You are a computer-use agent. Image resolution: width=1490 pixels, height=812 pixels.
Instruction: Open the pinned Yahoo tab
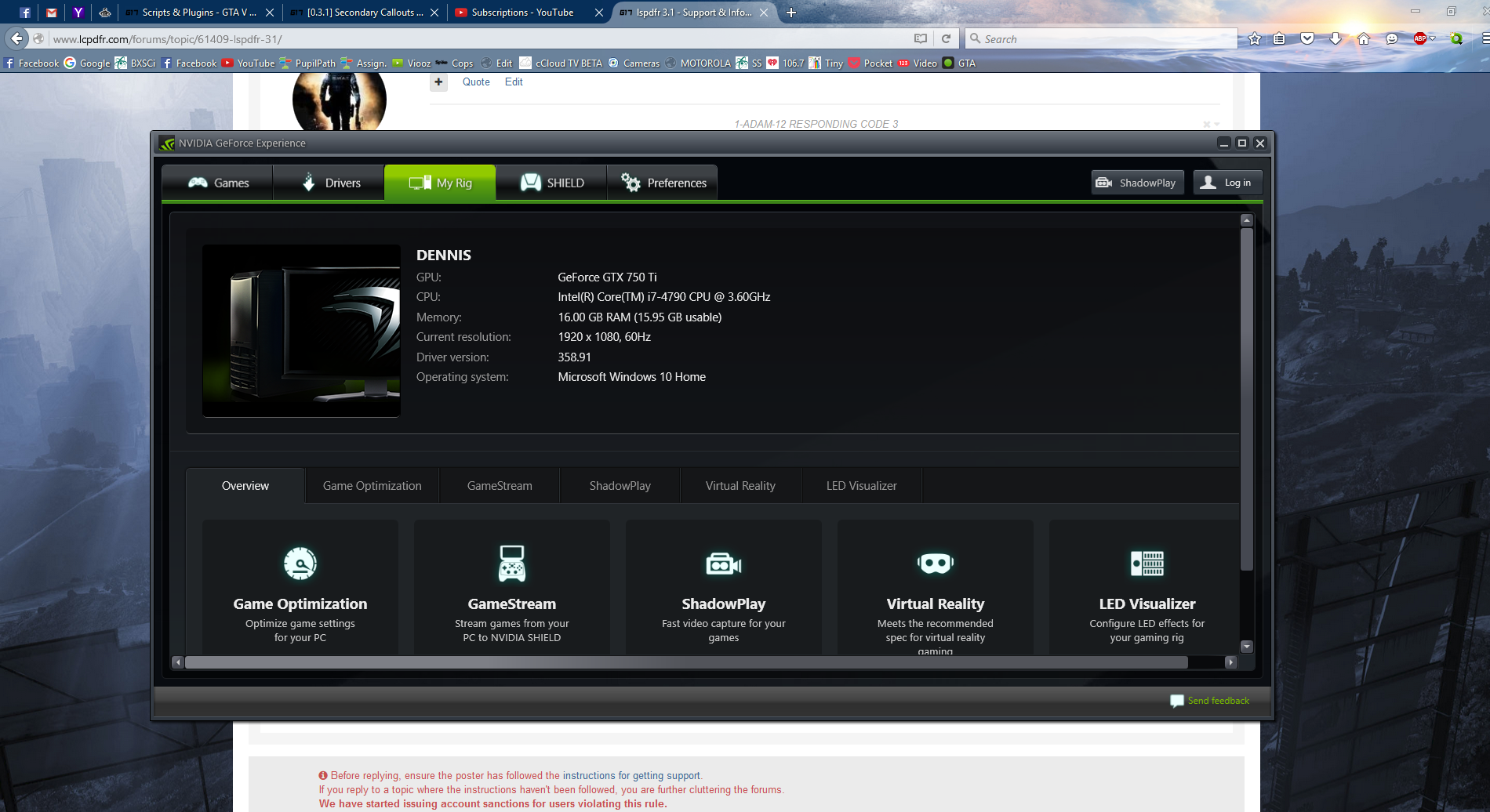(78, 13)
